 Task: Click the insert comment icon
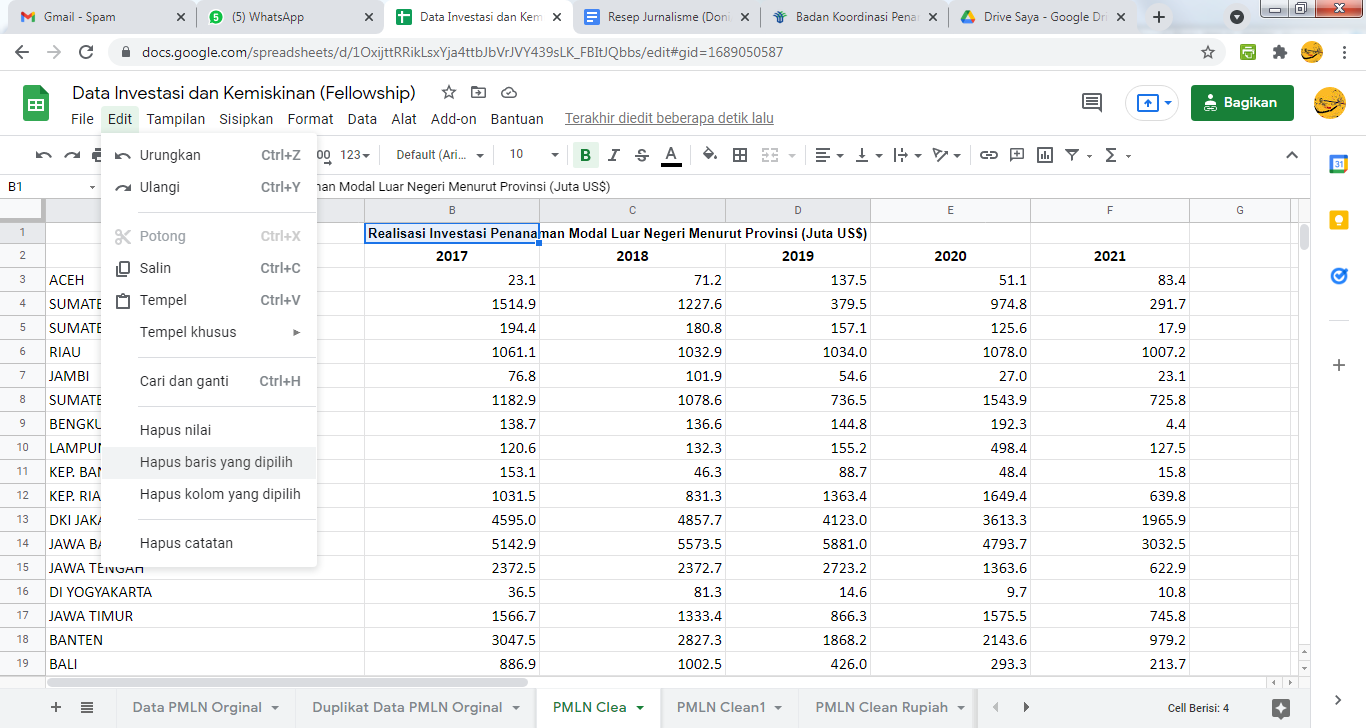point(1017,155)
